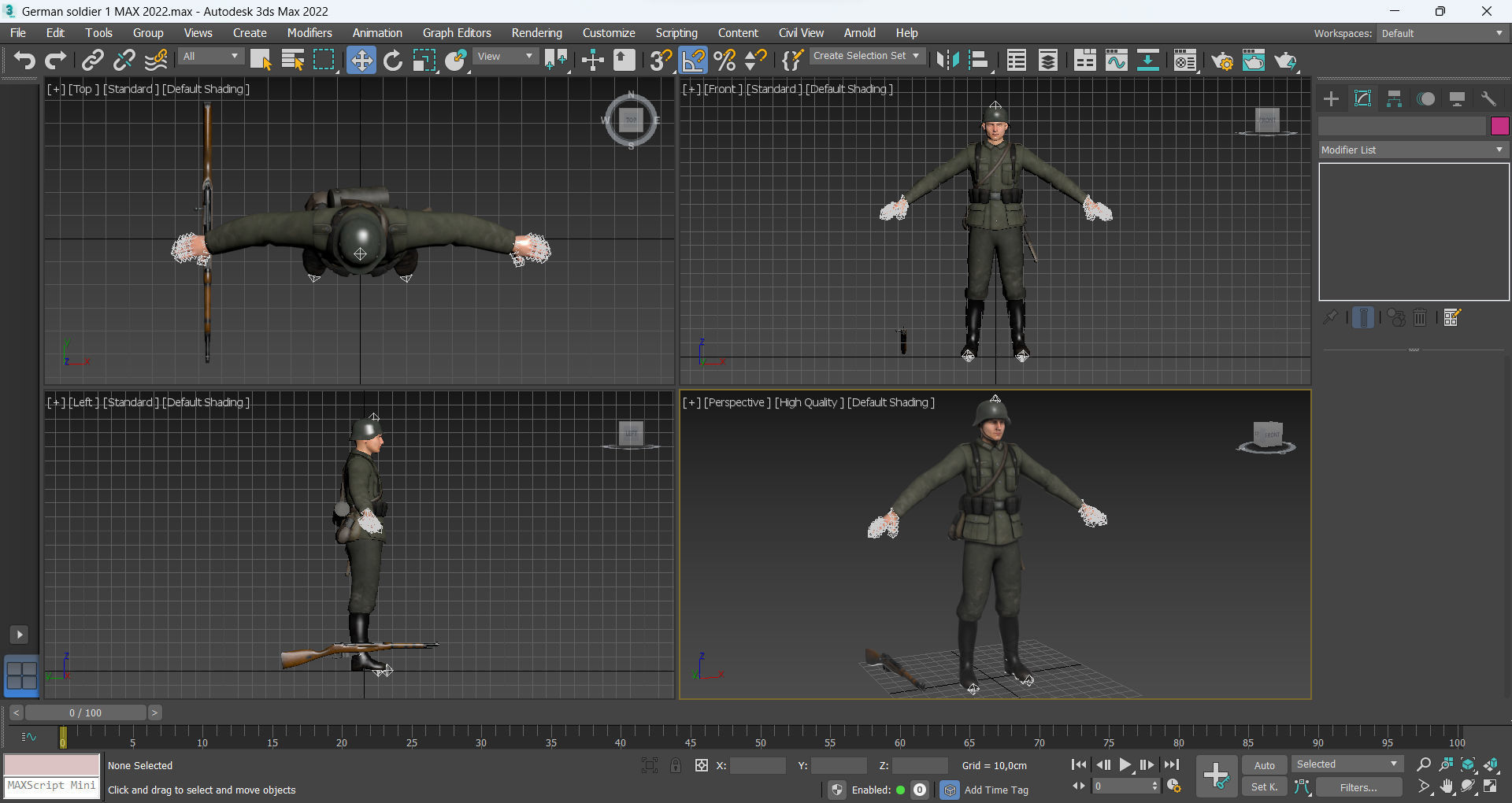1512x803 pixels.
Task: Open the reference coordinate system View dropdown
Action: [506, 57]
